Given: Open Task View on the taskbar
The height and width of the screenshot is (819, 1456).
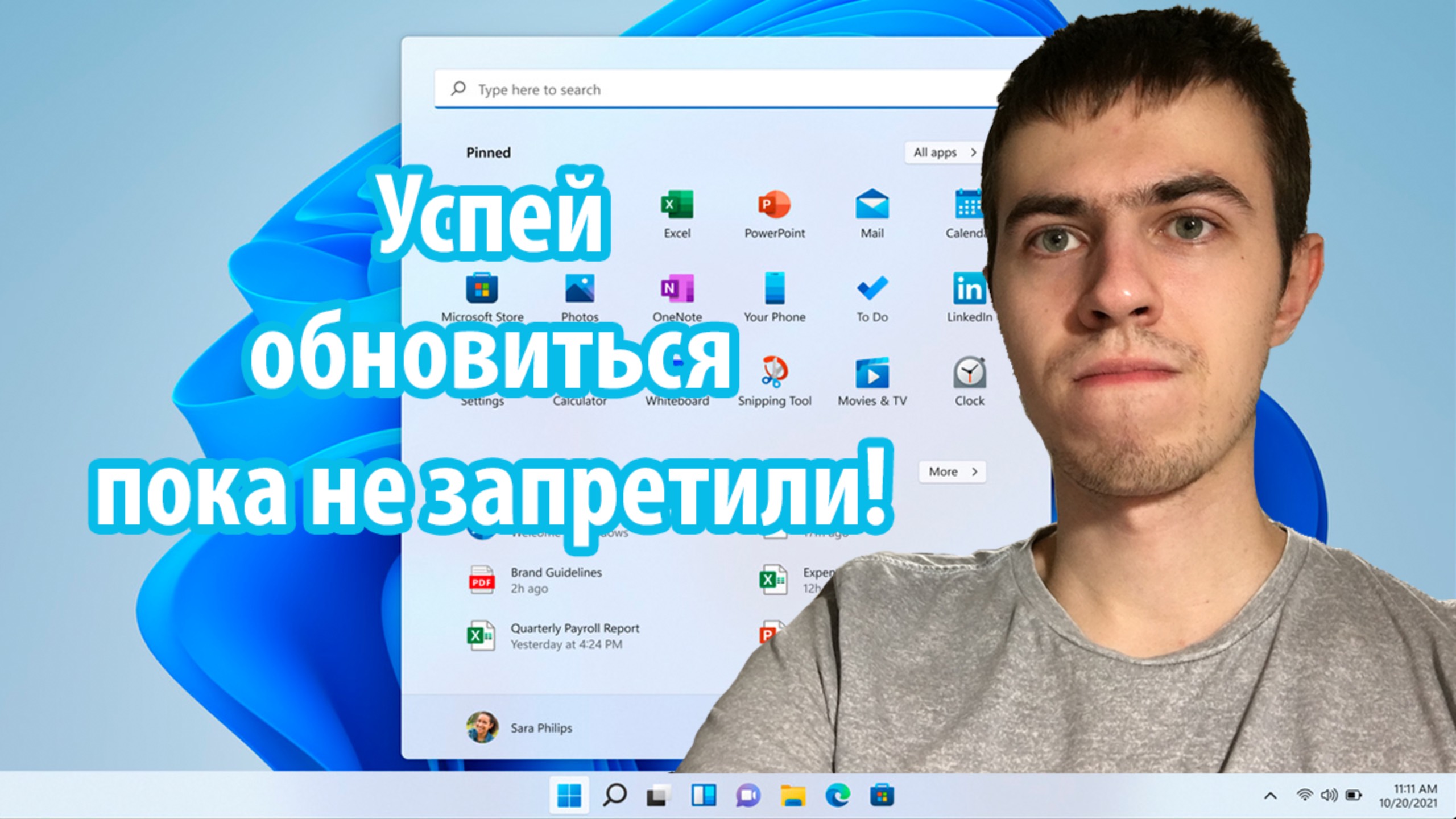Looking at the screenshot, I should [659, 795].
